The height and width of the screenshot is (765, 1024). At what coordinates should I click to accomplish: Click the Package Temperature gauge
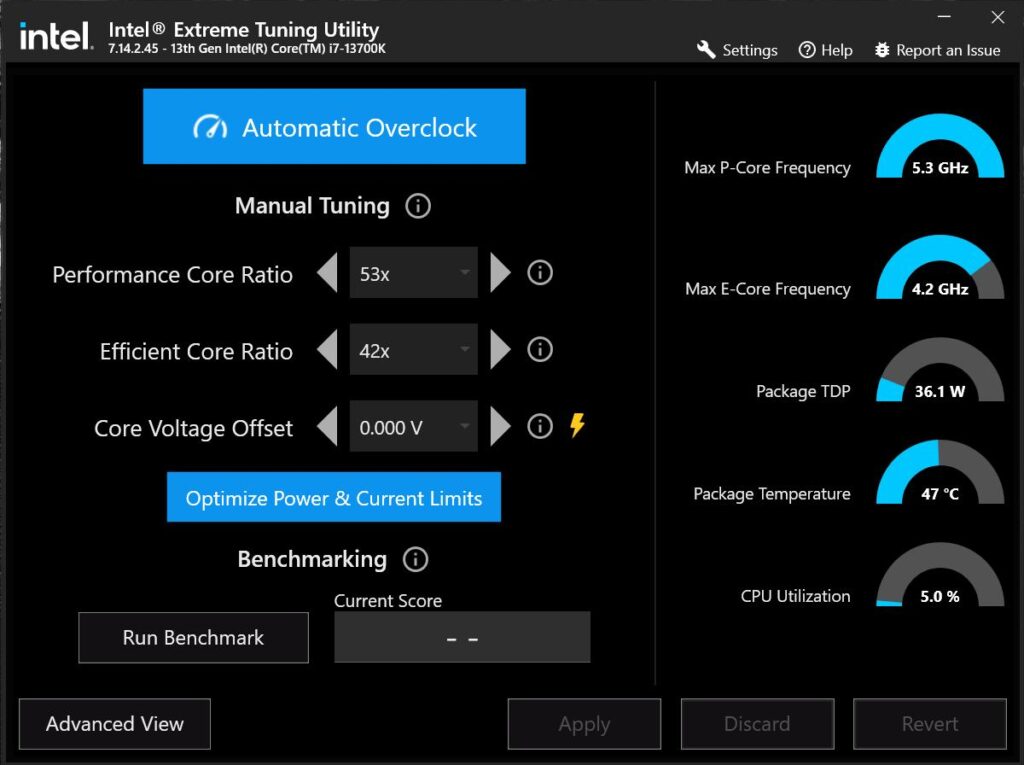940,472
